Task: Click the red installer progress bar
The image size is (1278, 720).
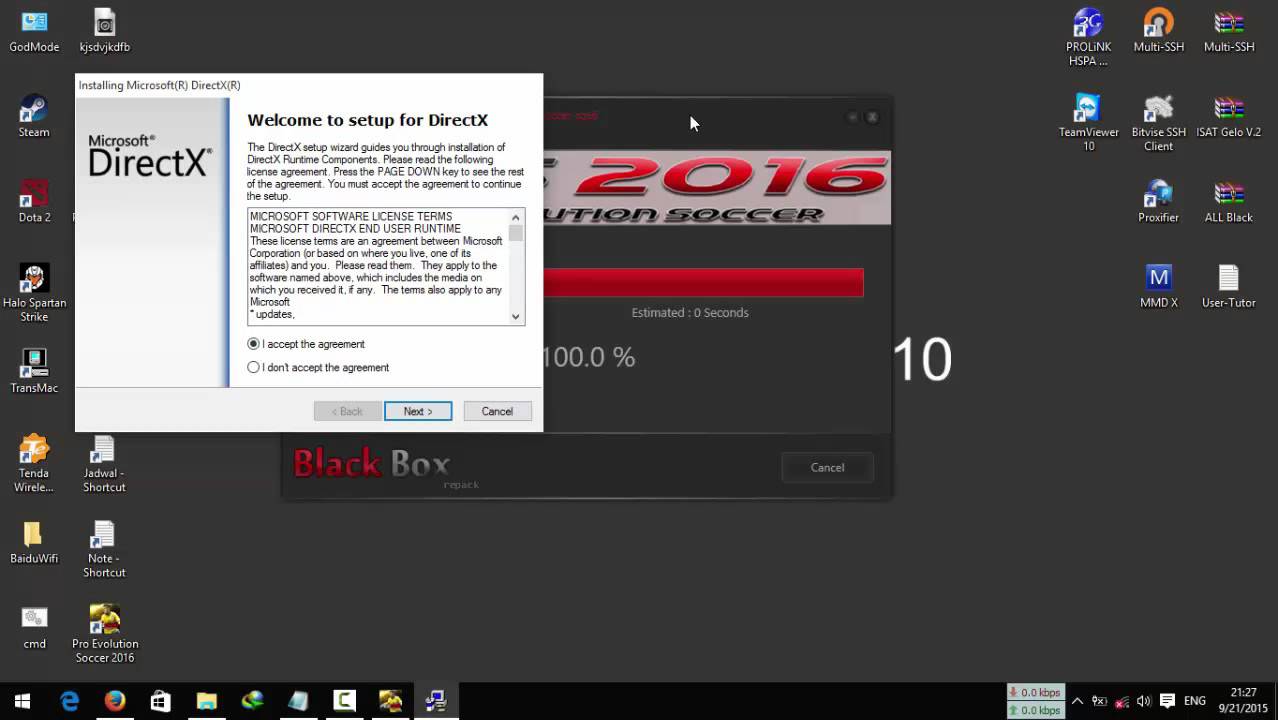Action: pos(703,283)
